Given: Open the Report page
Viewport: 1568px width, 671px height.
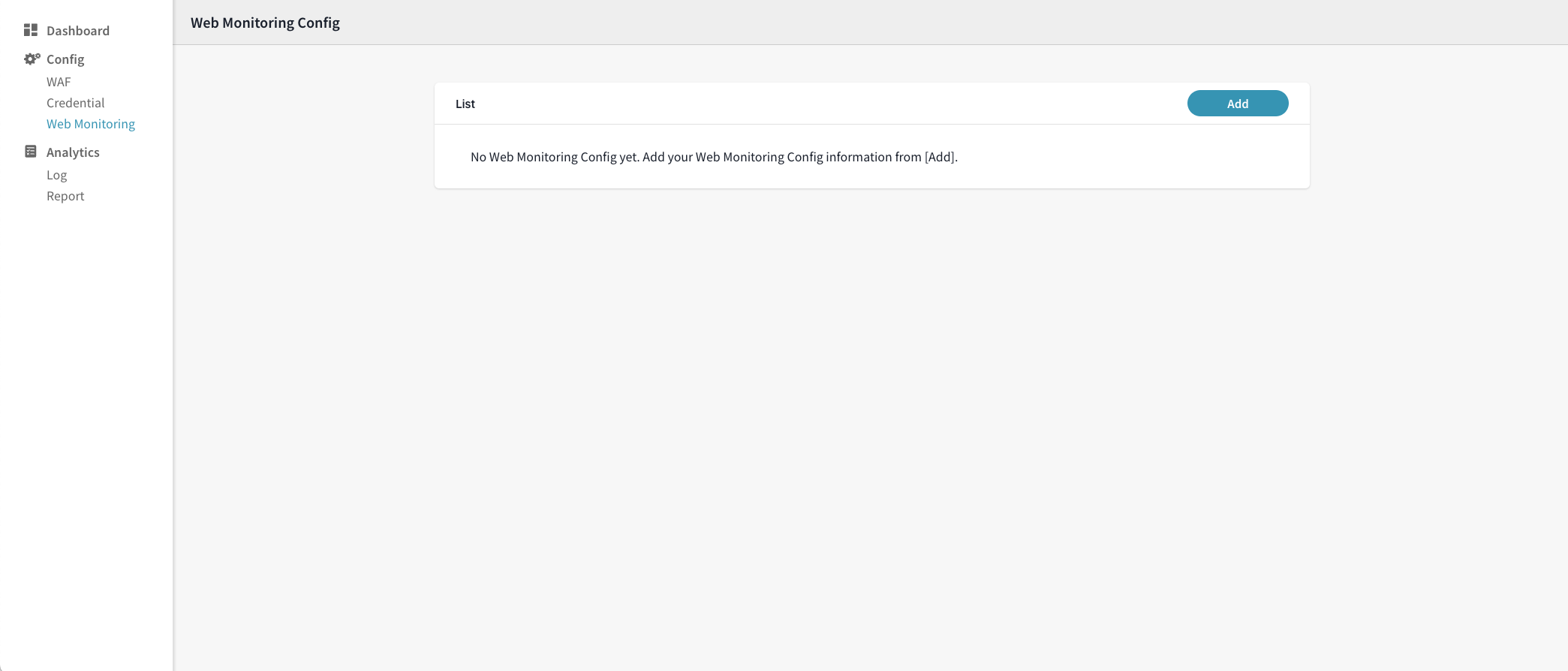Looking at the screenshot, I should 65,196.
